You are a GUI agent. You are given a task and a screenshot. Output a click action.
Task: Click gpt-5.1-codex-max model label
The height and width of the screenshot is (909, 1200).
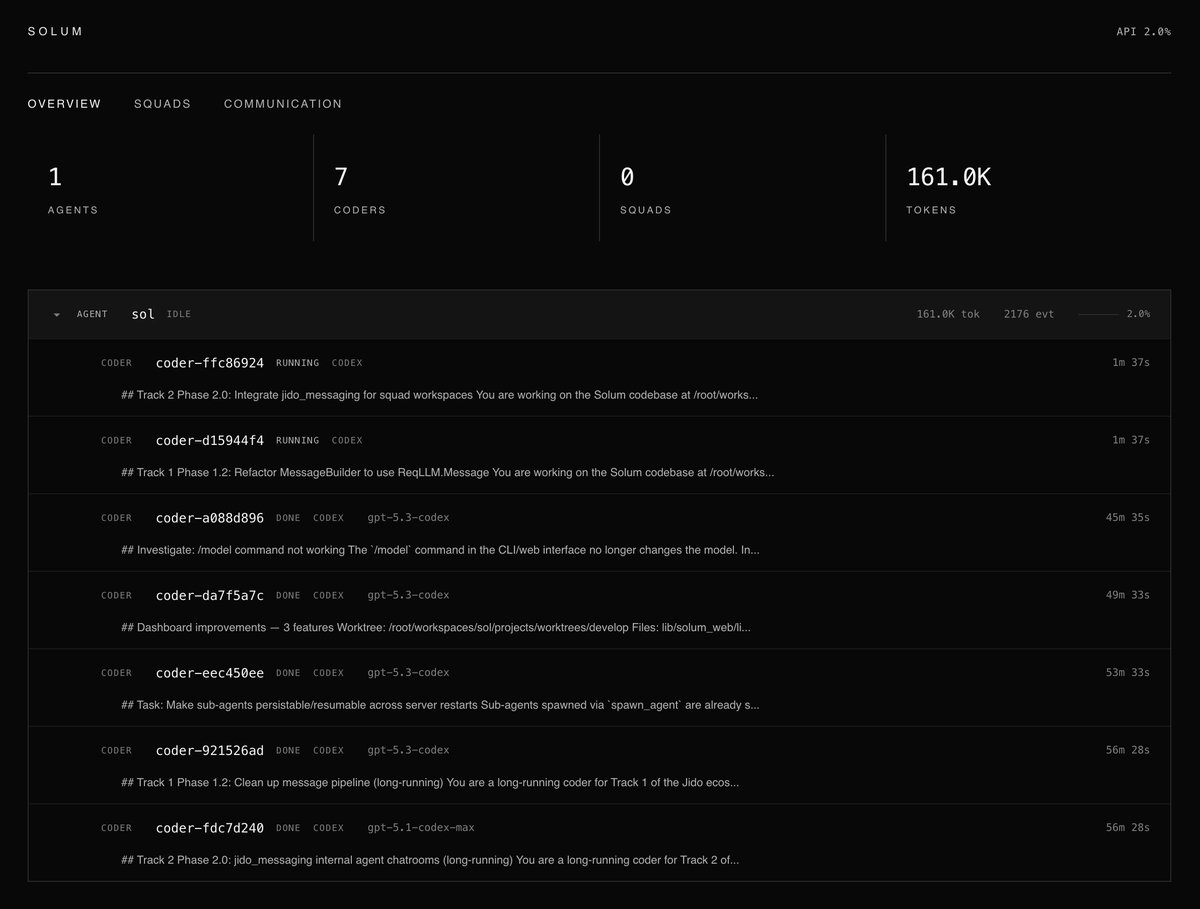click(x=421, y=828)
